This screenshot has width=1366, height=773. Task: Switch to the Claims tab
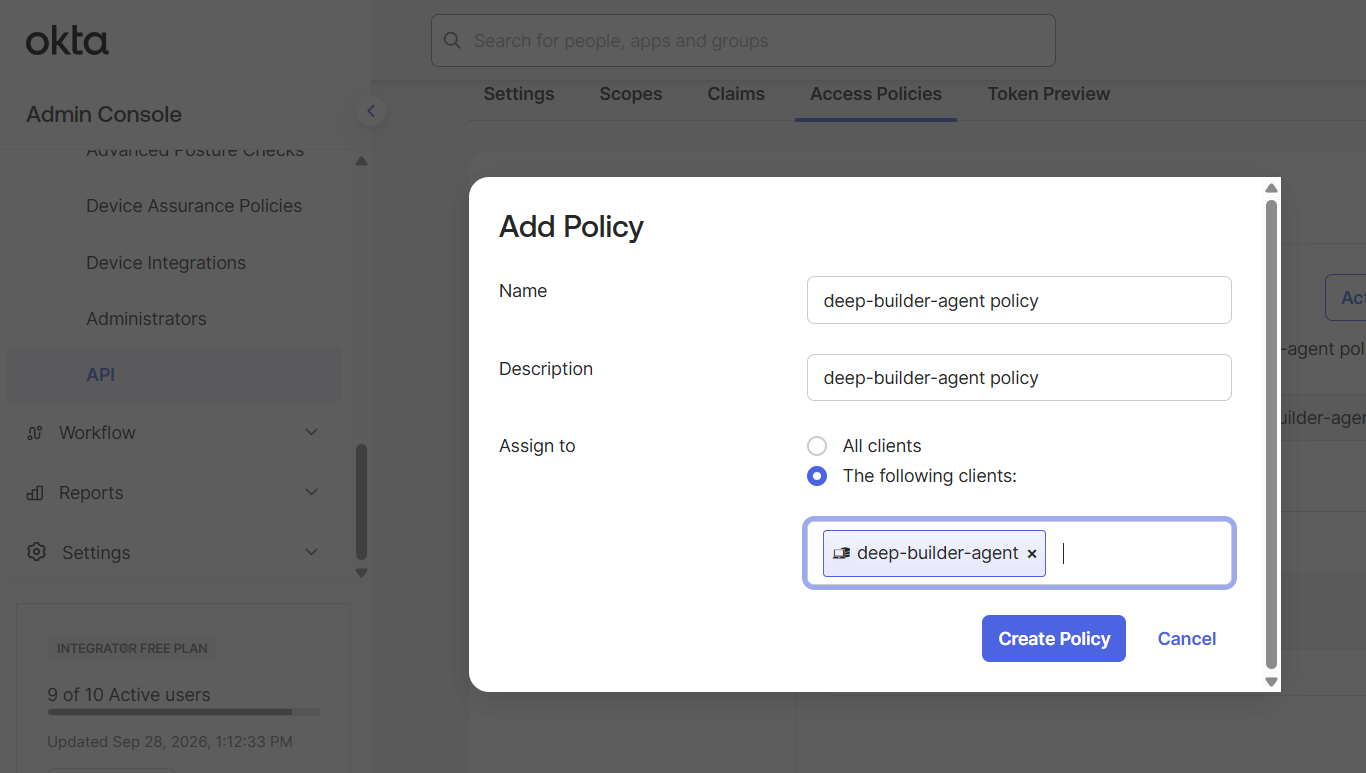[x=736, y=94]
